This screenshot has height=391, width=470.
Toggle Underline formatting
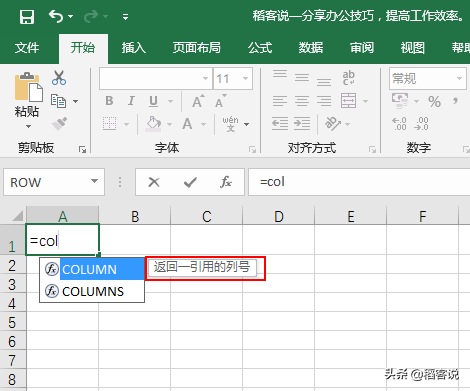[153, 101]
